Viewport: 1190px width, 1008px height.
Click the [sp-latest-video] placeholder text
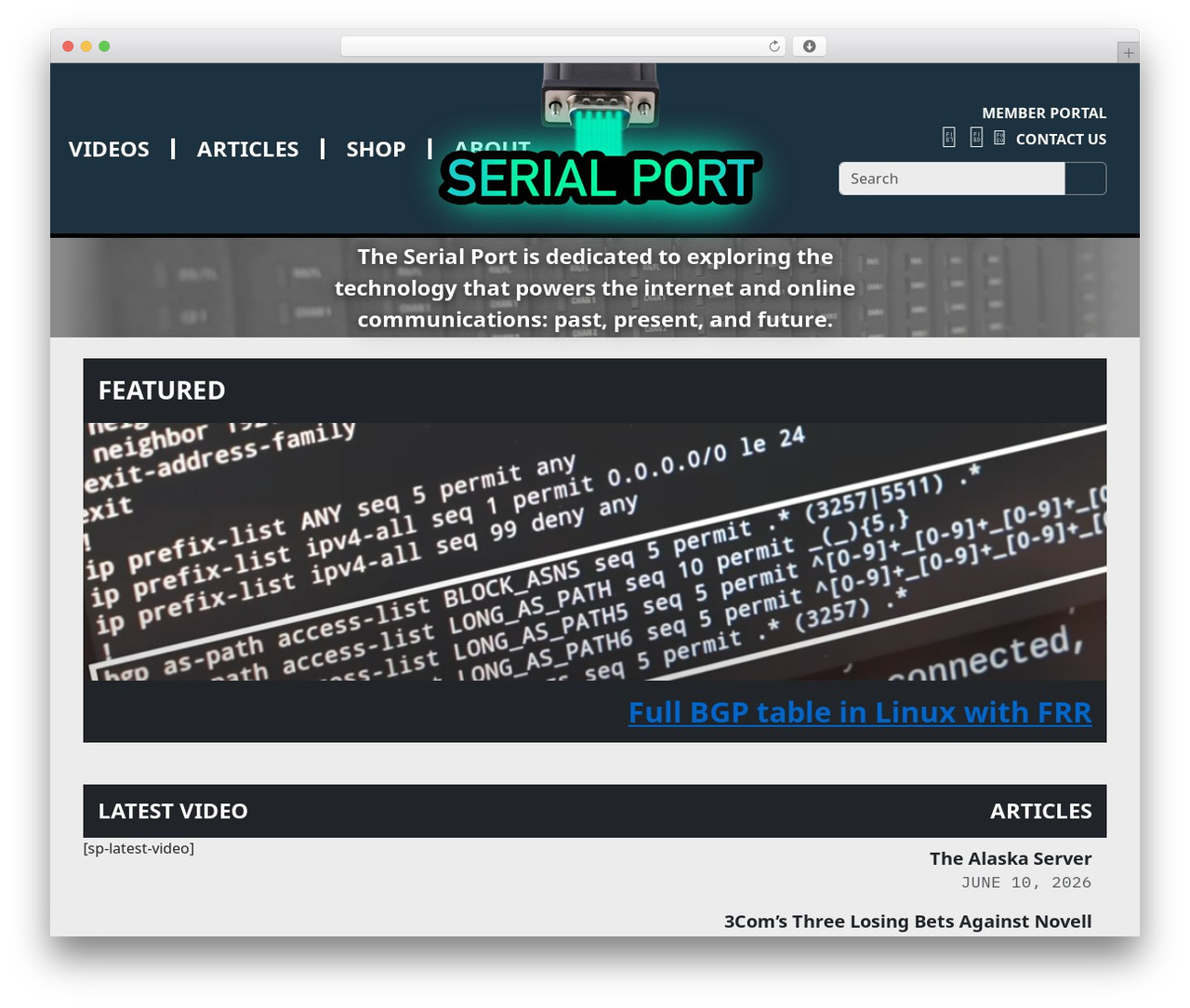pos(139,848)
